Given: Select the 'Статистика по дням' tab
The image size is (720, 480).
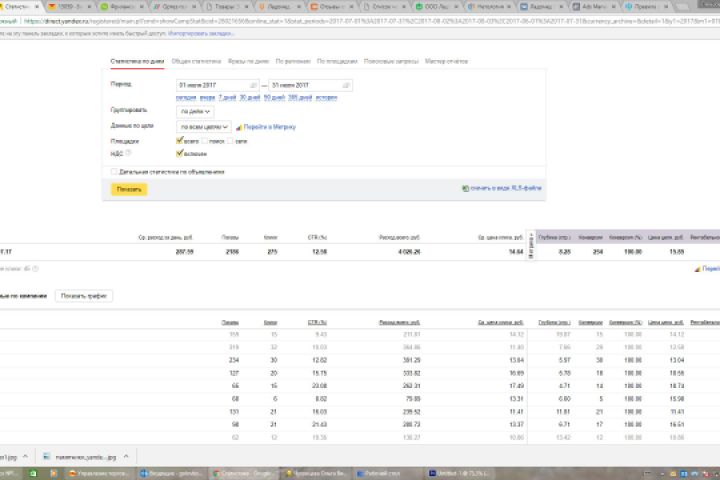Looking at the screenshot, I should 137,61.
